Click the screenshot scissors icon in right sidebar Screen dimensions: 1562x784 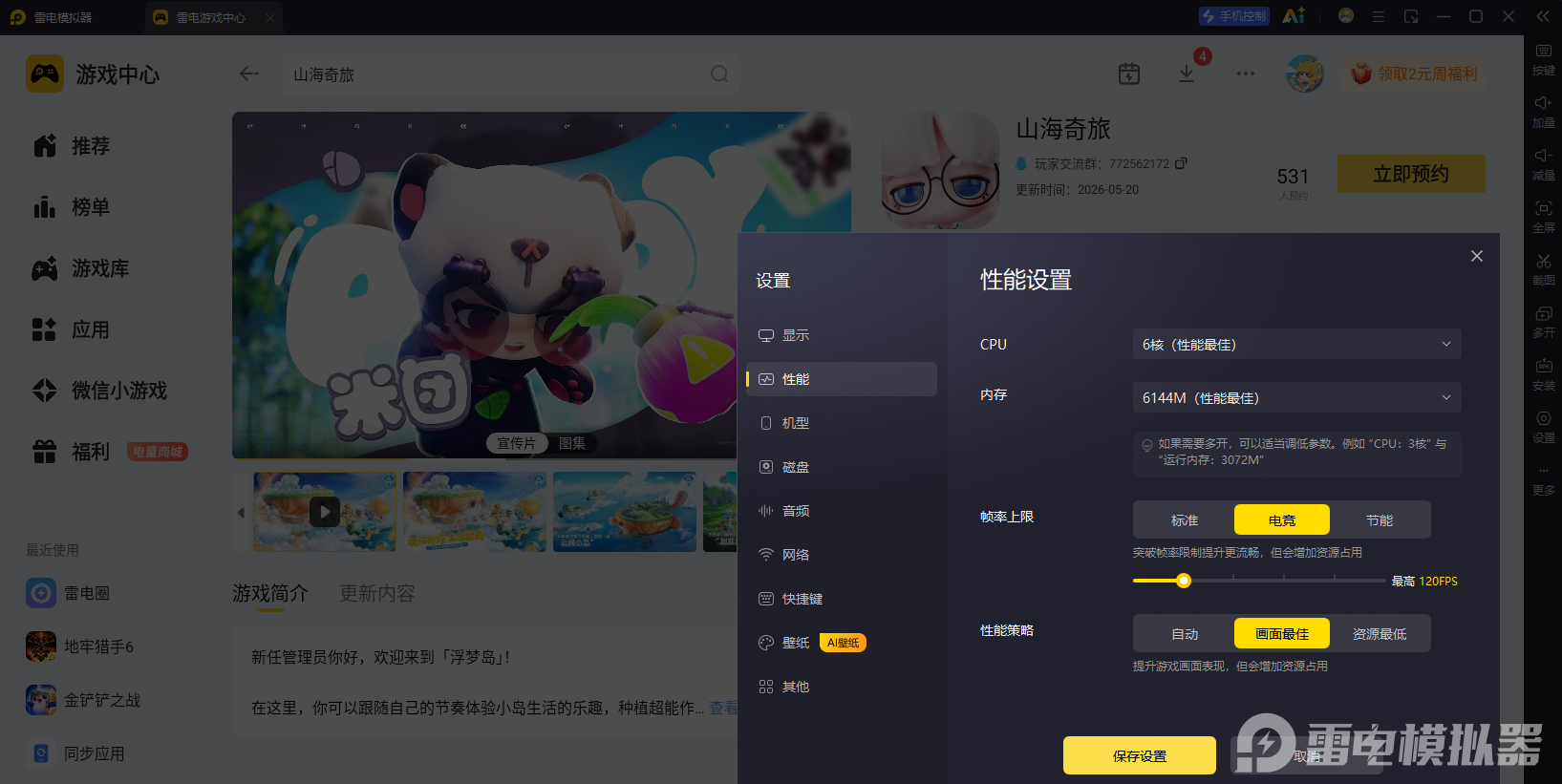click(x=1543, y=261)
